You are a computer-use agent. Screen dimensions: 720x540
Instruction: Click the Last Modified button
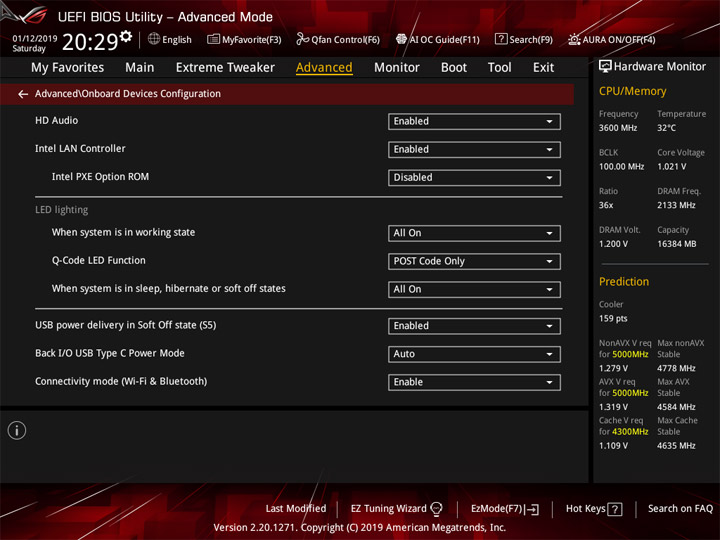click(x=296, y=509)
